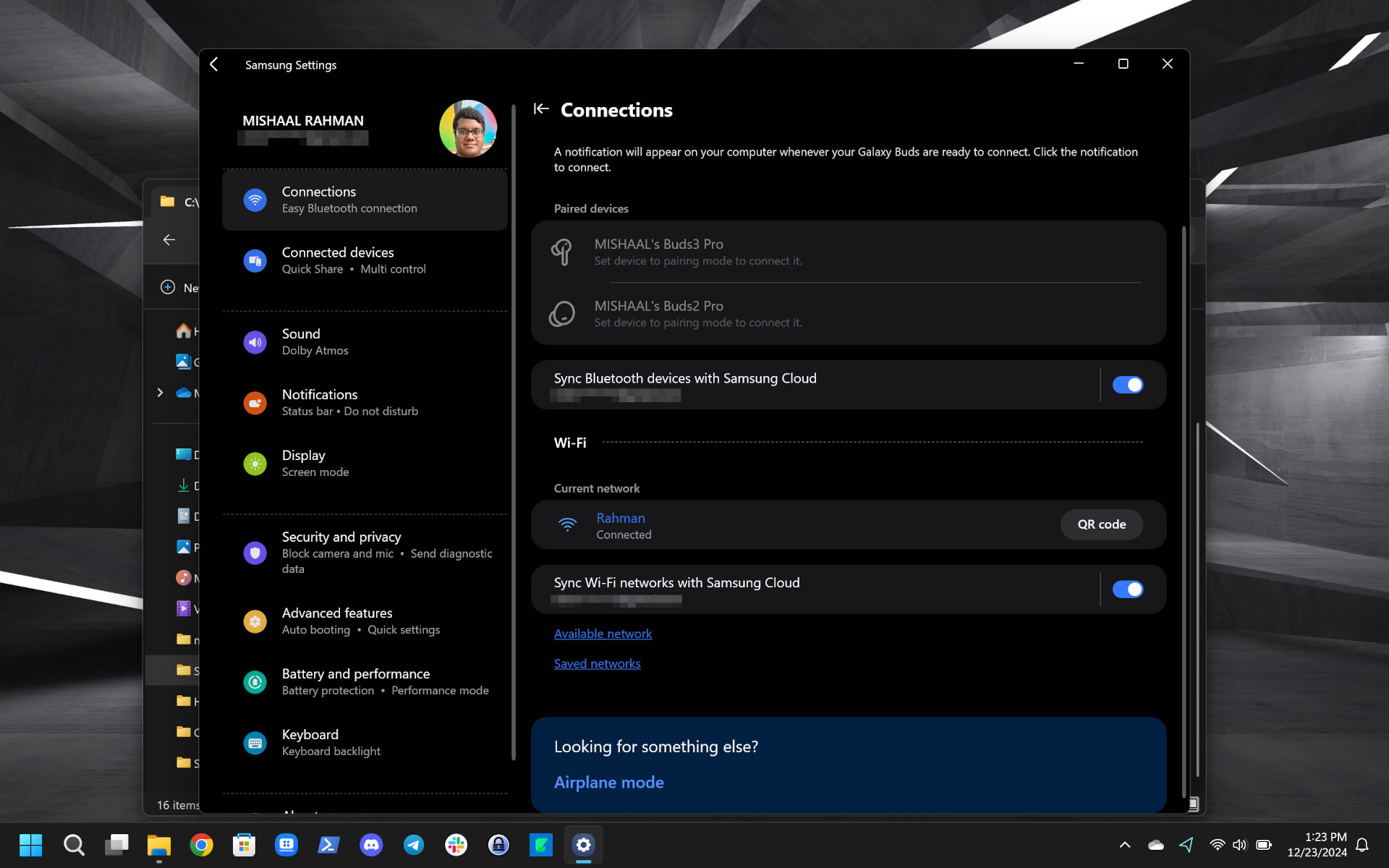This screenshot has height=868, width=1389.
Task: Click the green Display brightness icon
Action: tap(255, 464)
